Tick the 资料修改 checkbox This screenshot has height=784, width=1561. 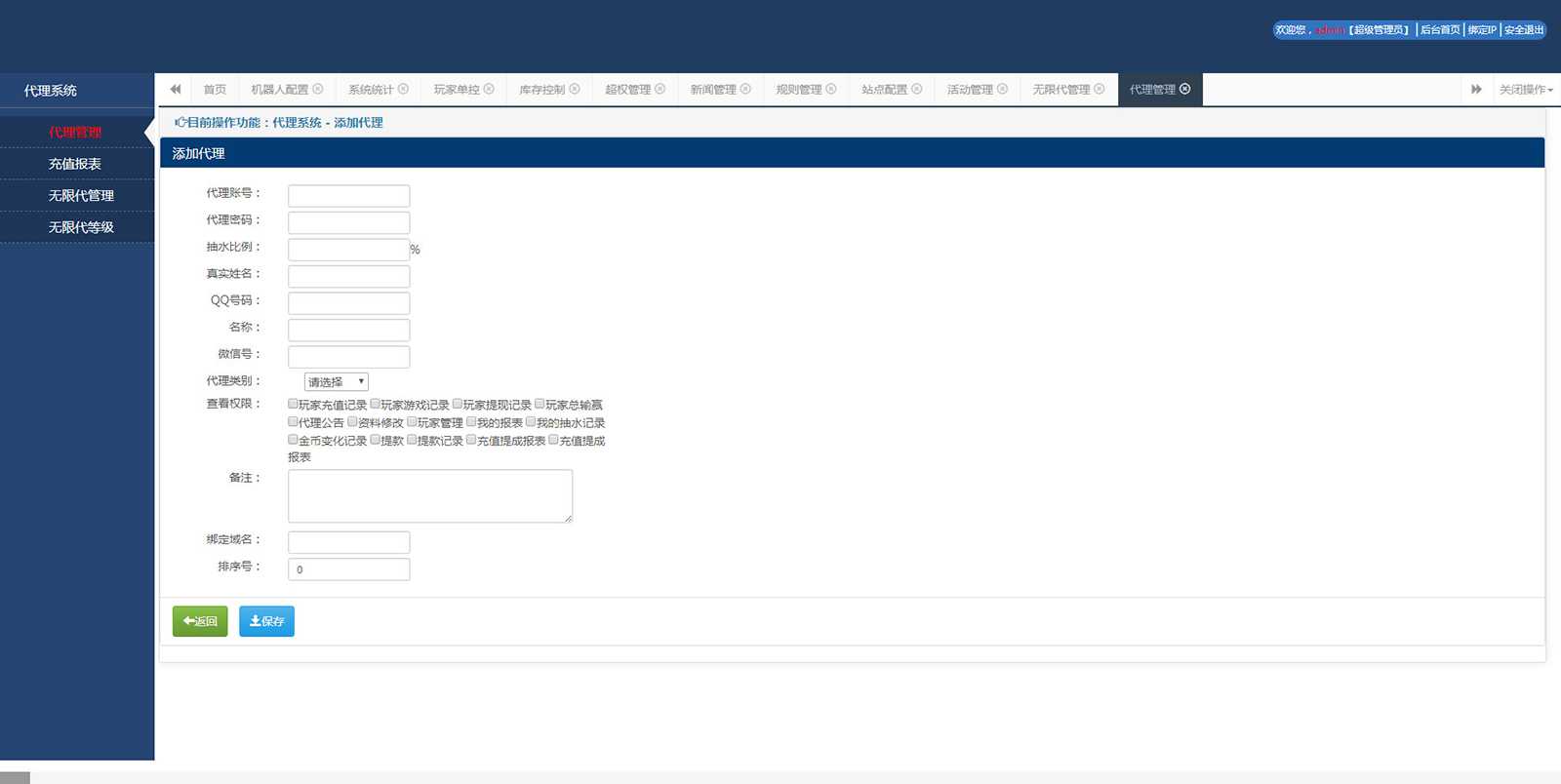click(x=352, y=421)
